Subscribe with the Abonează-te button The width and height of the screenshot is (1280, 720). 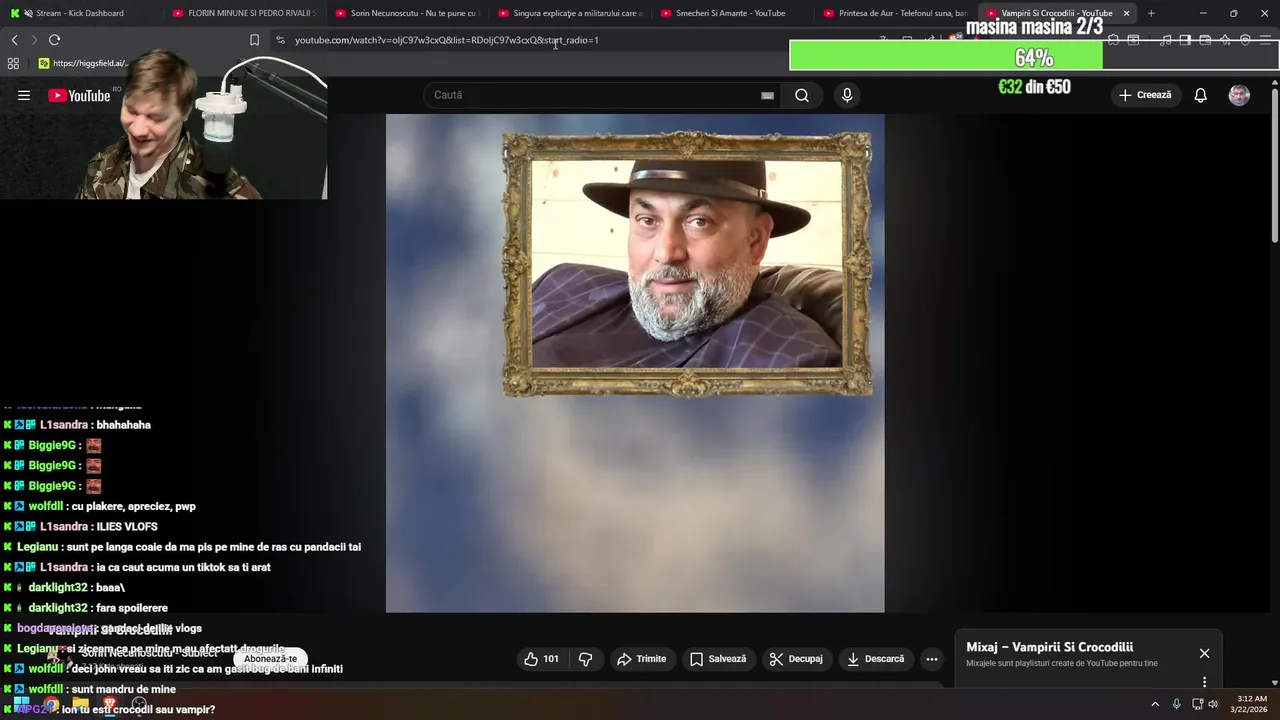270,659
